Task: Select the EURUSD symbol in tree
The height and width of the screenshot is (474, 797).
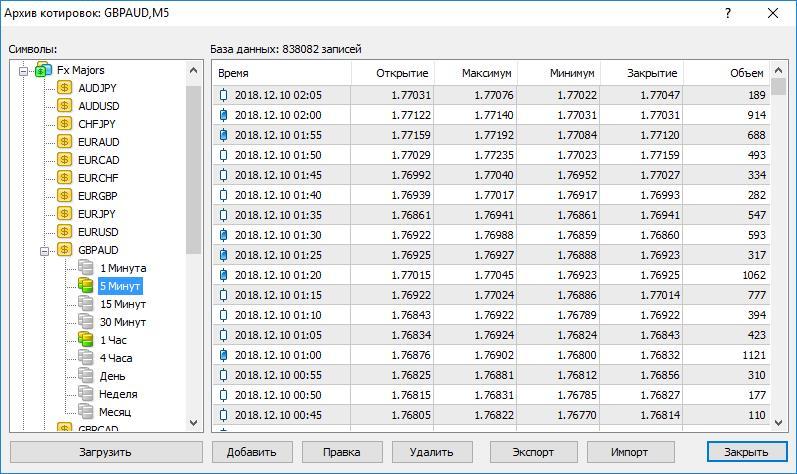Action: coord(98,232)
